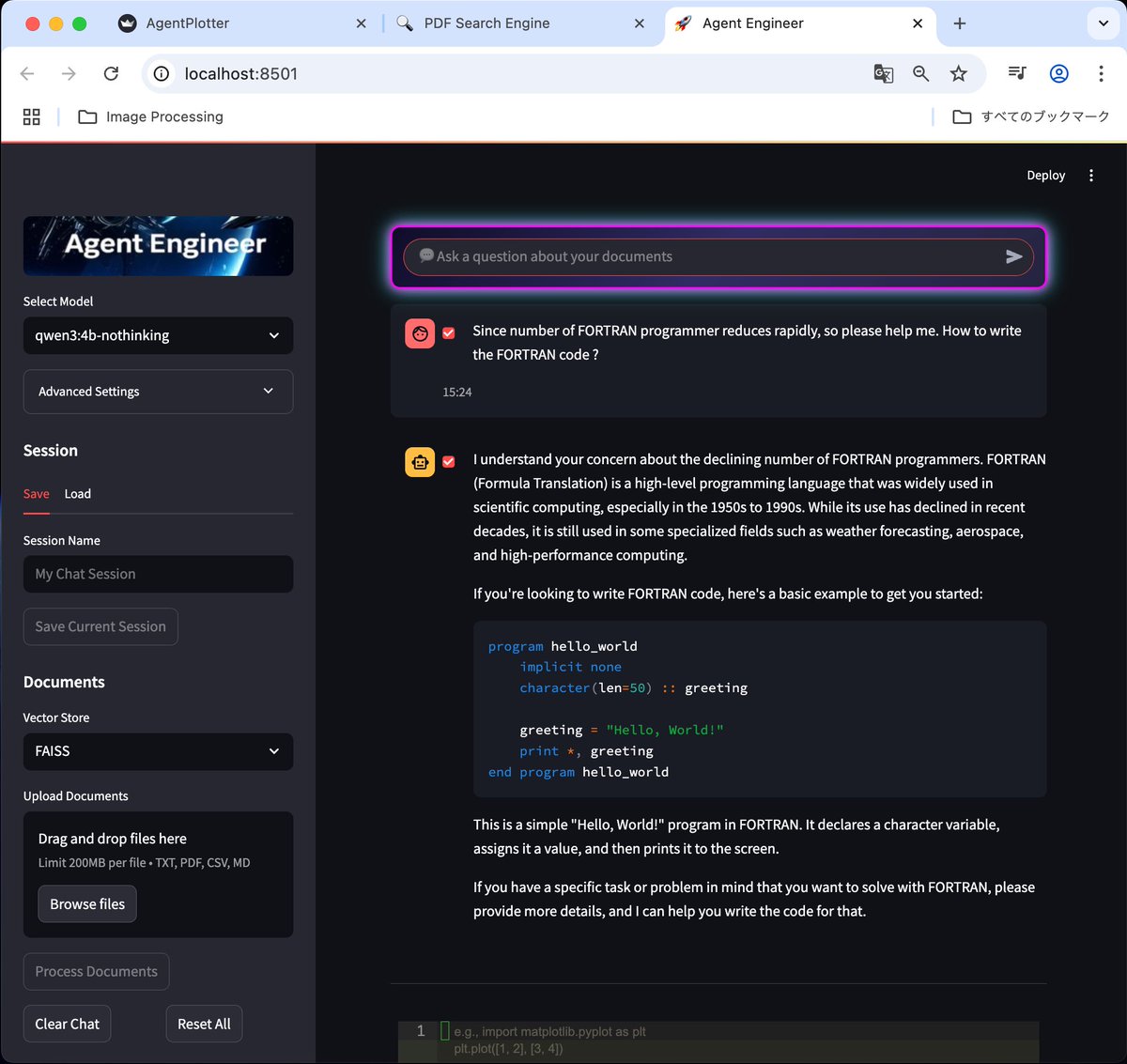Open the tab search dropdown arrow
The image size is (1127, 1064).
[1103, 23]
